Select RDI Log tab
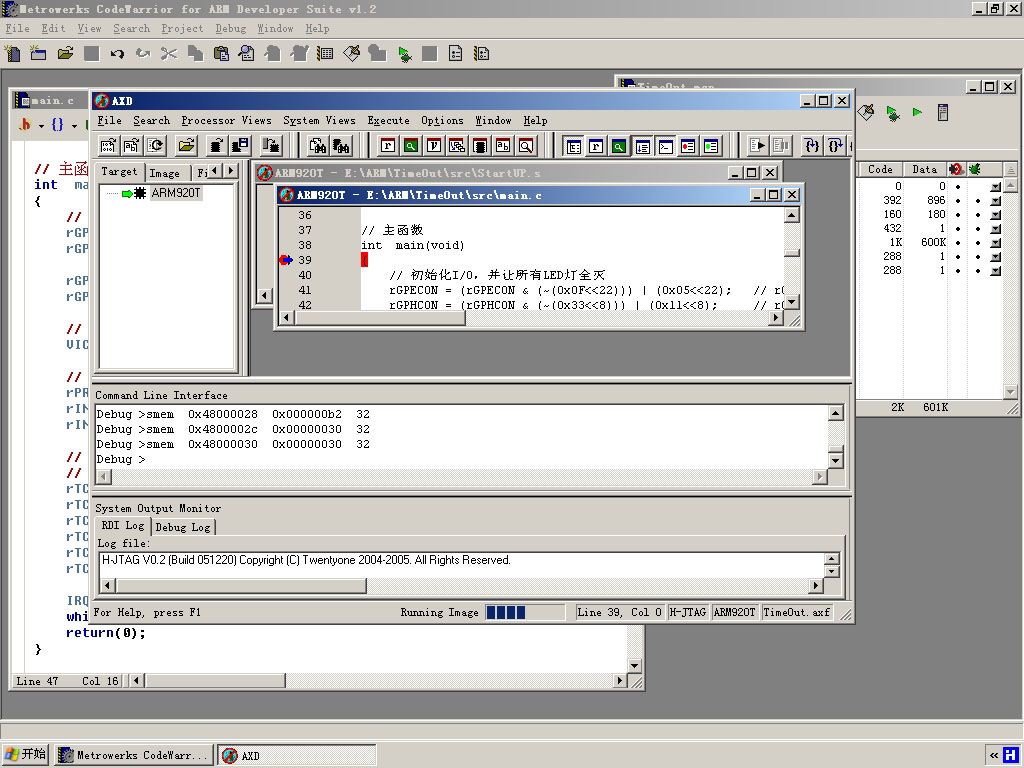Viewport: 1024px width, 768px height. 123,526
